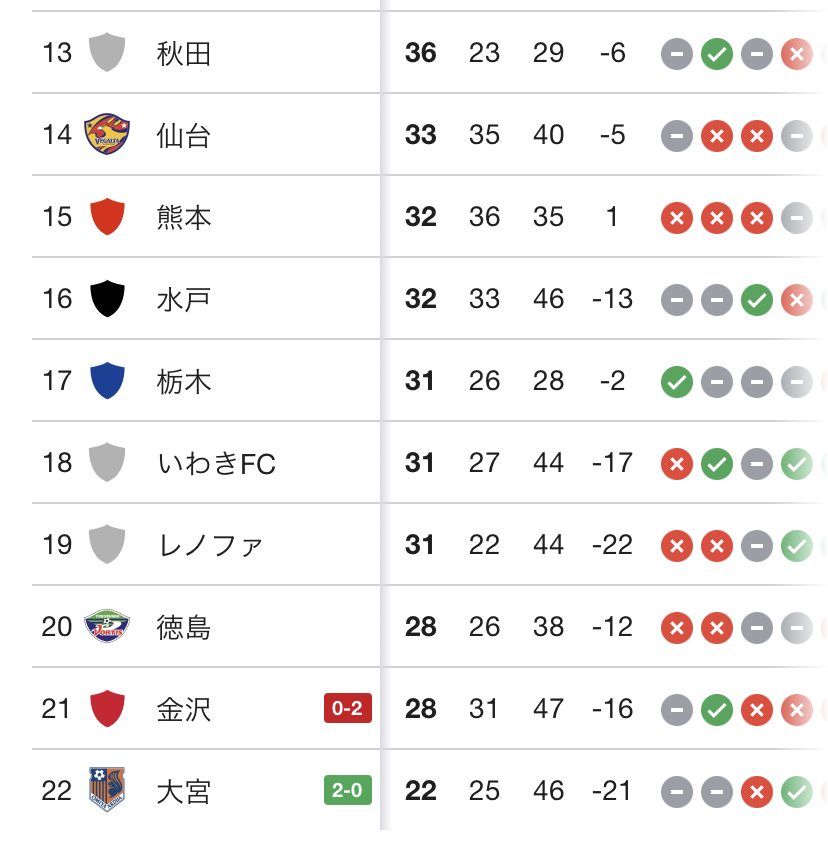Click the red loss icon in いわきFC's row
This screenshot has width=828, height=842.
(x=677, y=463)
